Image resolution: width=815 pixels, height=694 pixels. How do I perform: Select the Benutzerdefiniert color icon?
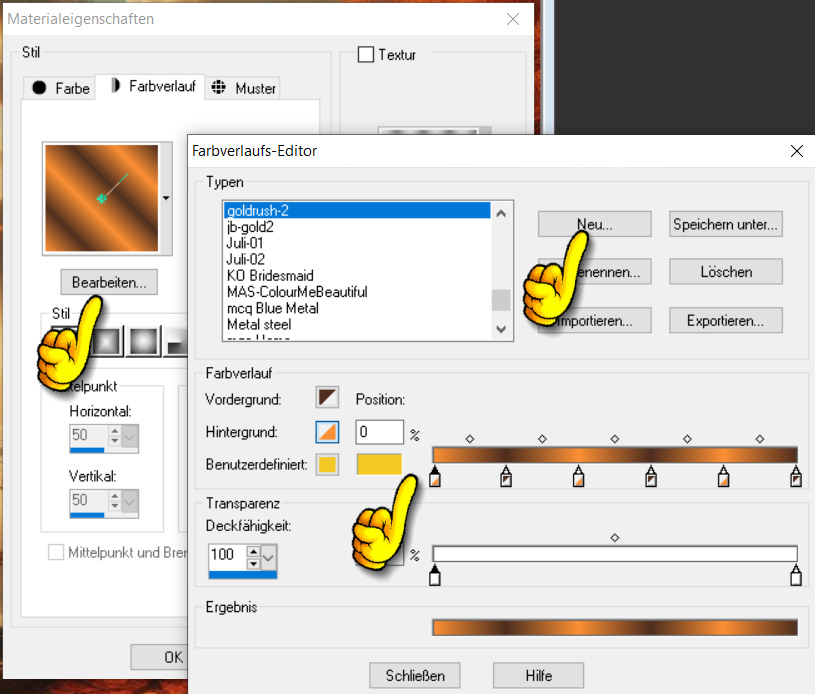point(327,464)
